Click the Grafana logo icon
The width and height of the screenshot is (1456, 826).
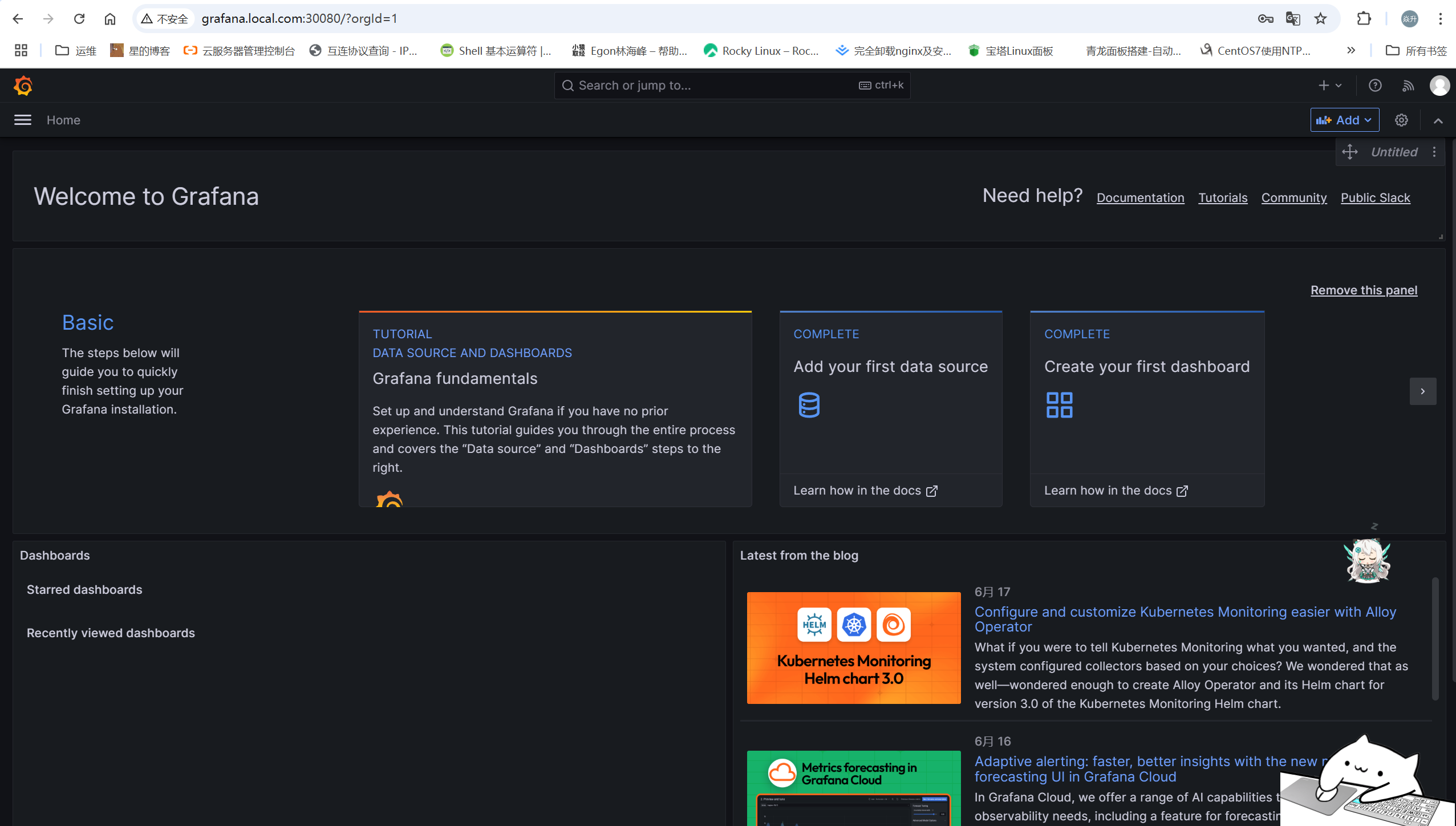pyautogui.click(x=23, y=86)
